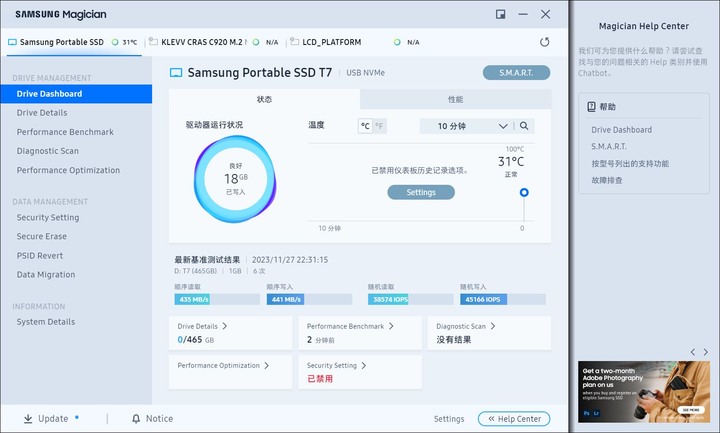Click the Update download icon

tap(28, 419)
